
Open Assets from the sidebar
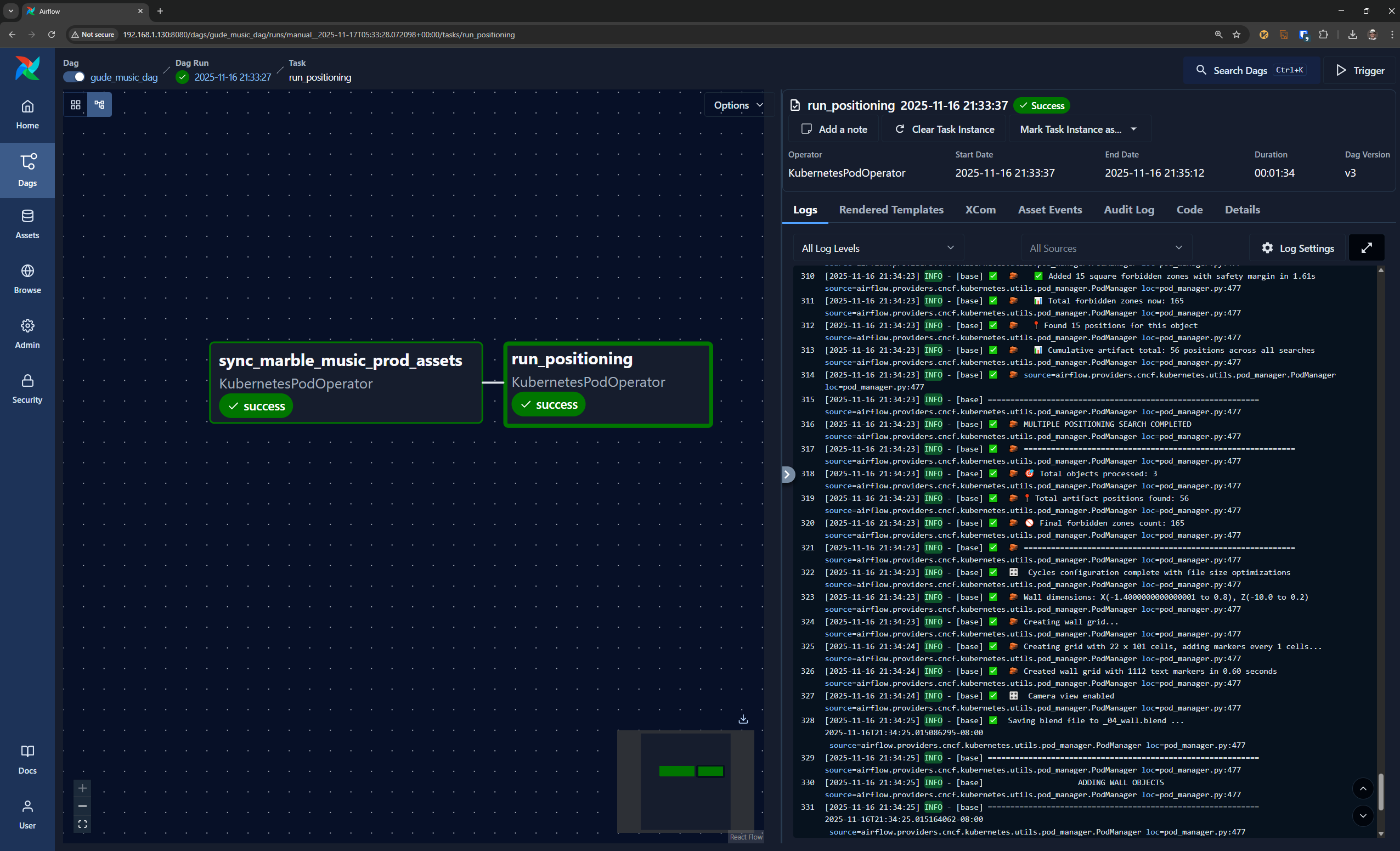click(27, 224)
